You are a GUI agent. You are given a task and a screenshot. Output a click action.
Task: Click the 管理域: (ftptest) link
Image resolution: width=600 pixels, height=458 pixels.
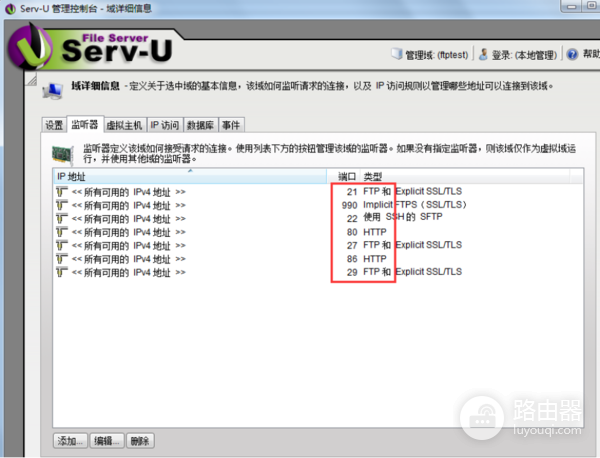437,55
